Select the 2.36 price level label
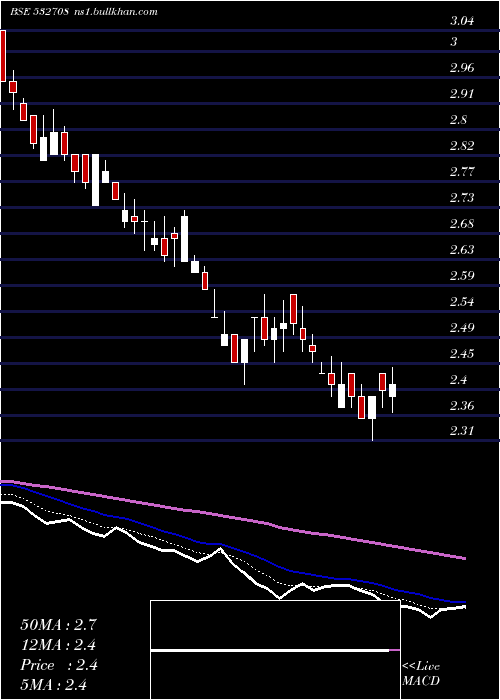The width and height of the screenshot is (500, 700). (x=462, y=405)
